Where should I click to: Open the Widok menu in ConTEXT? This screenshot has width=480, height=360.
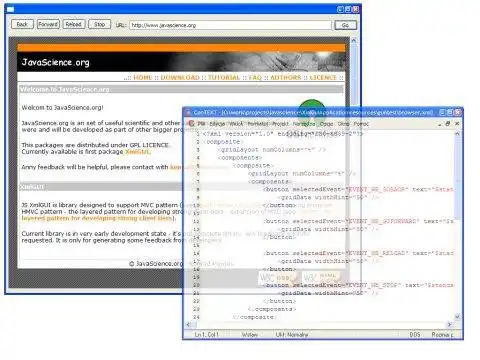(236, 124)
